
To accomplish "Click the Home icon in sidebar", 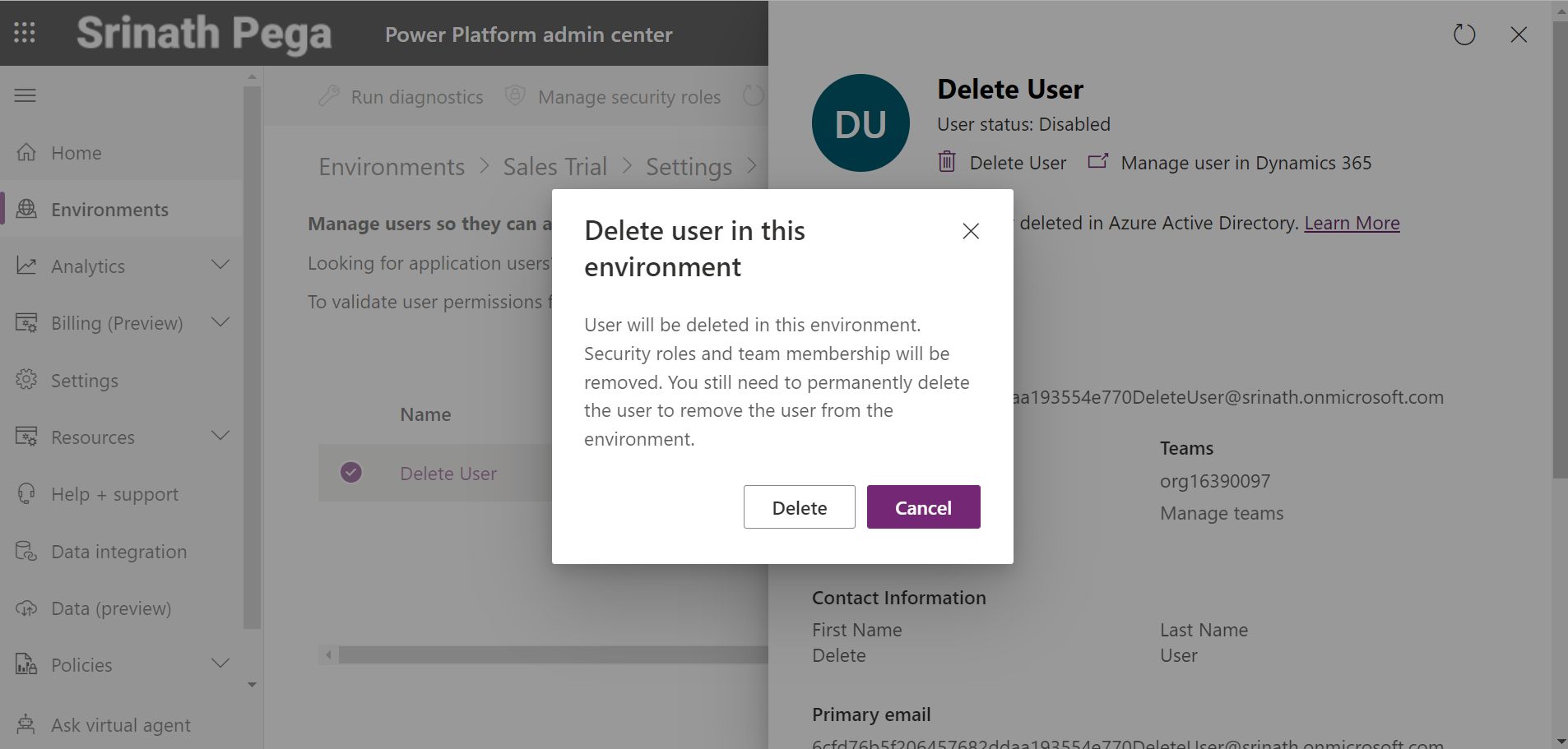I will click(26, 153).
